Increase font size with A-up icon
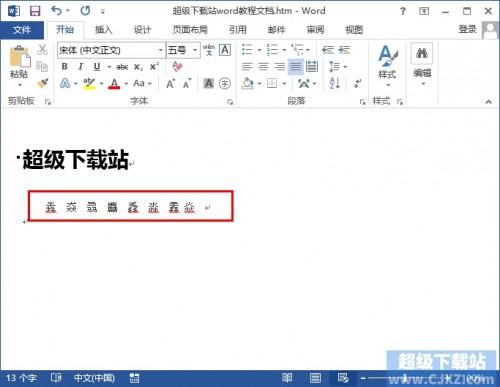500x387 pixels. pyautogui.click(x=170, y=83)
